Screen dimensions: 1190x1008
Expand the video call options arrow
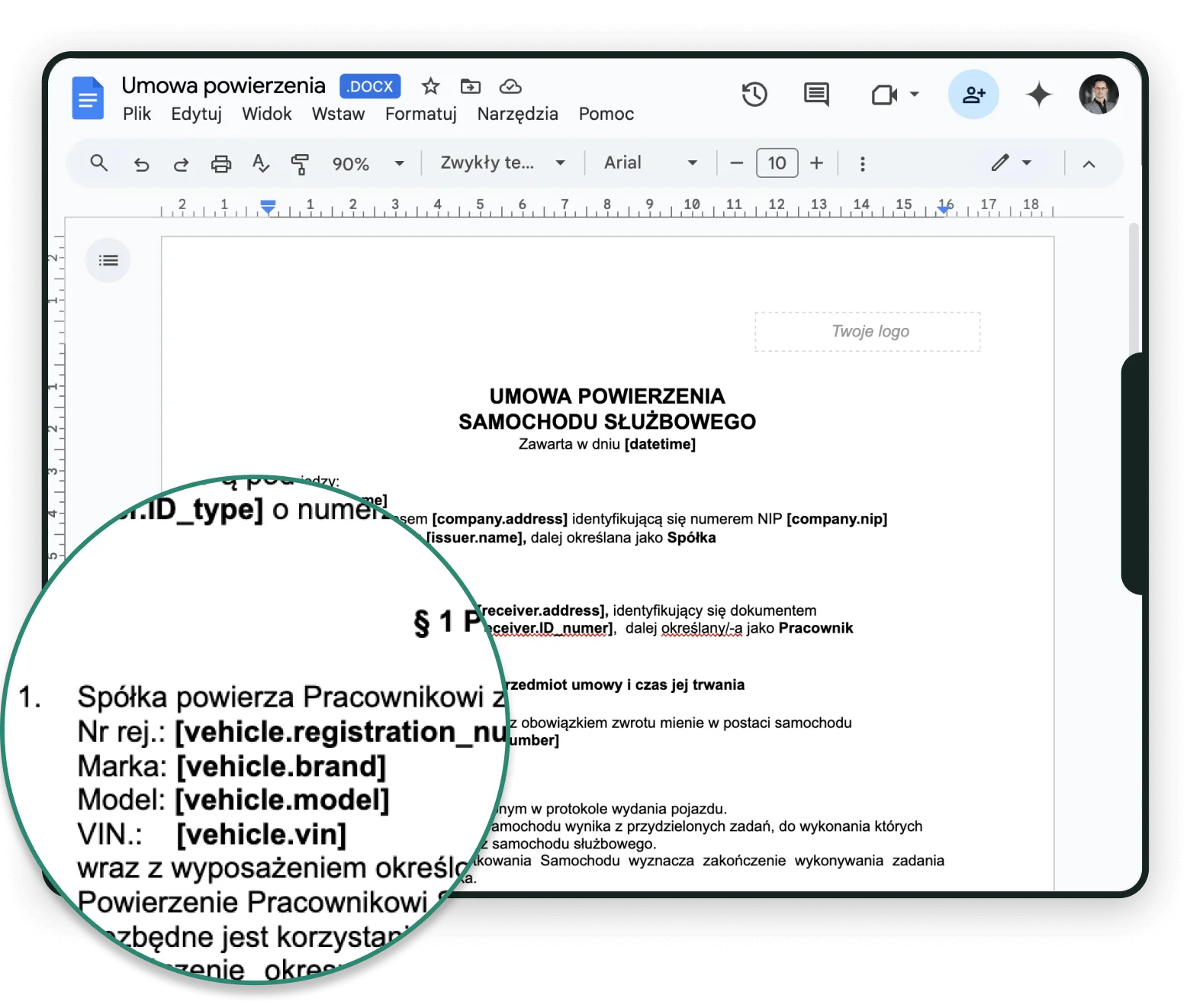pos(915,95)
